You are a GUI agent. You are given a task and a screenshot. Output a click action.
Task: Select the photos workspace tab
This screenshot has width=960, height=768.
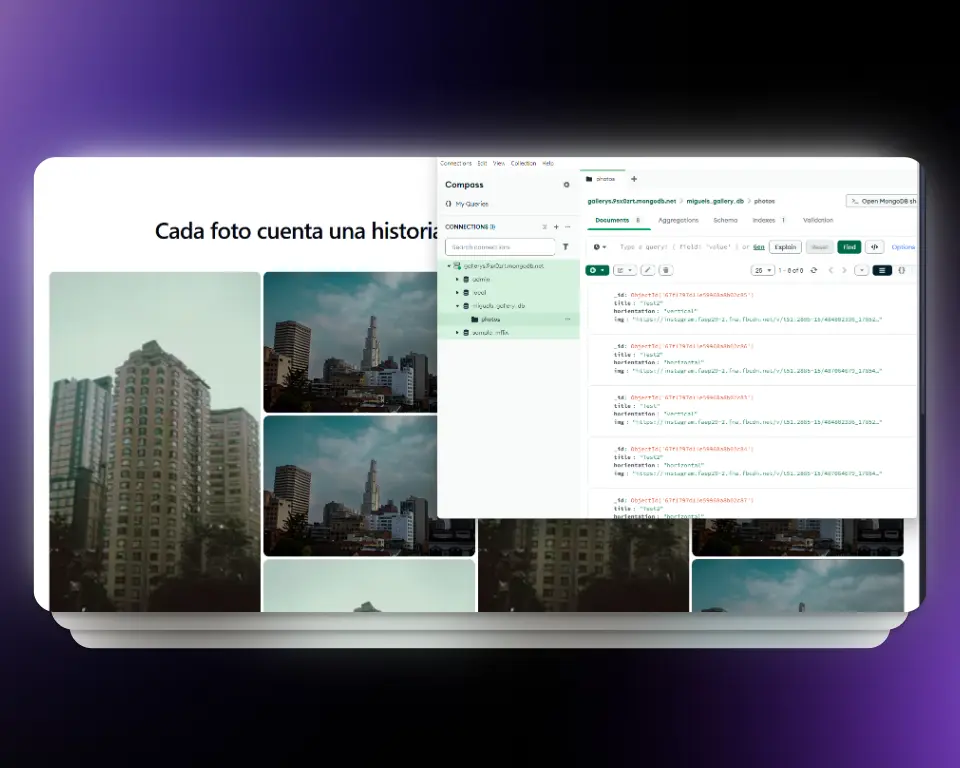[602, 179]
